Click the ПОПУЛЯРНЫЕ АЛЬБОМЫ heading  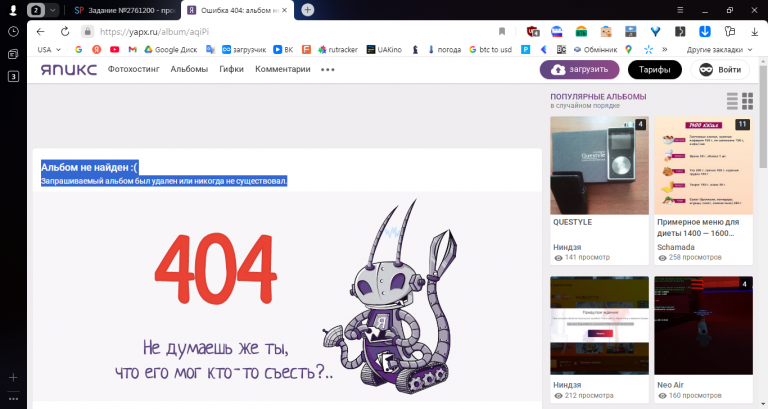[598, 96]
